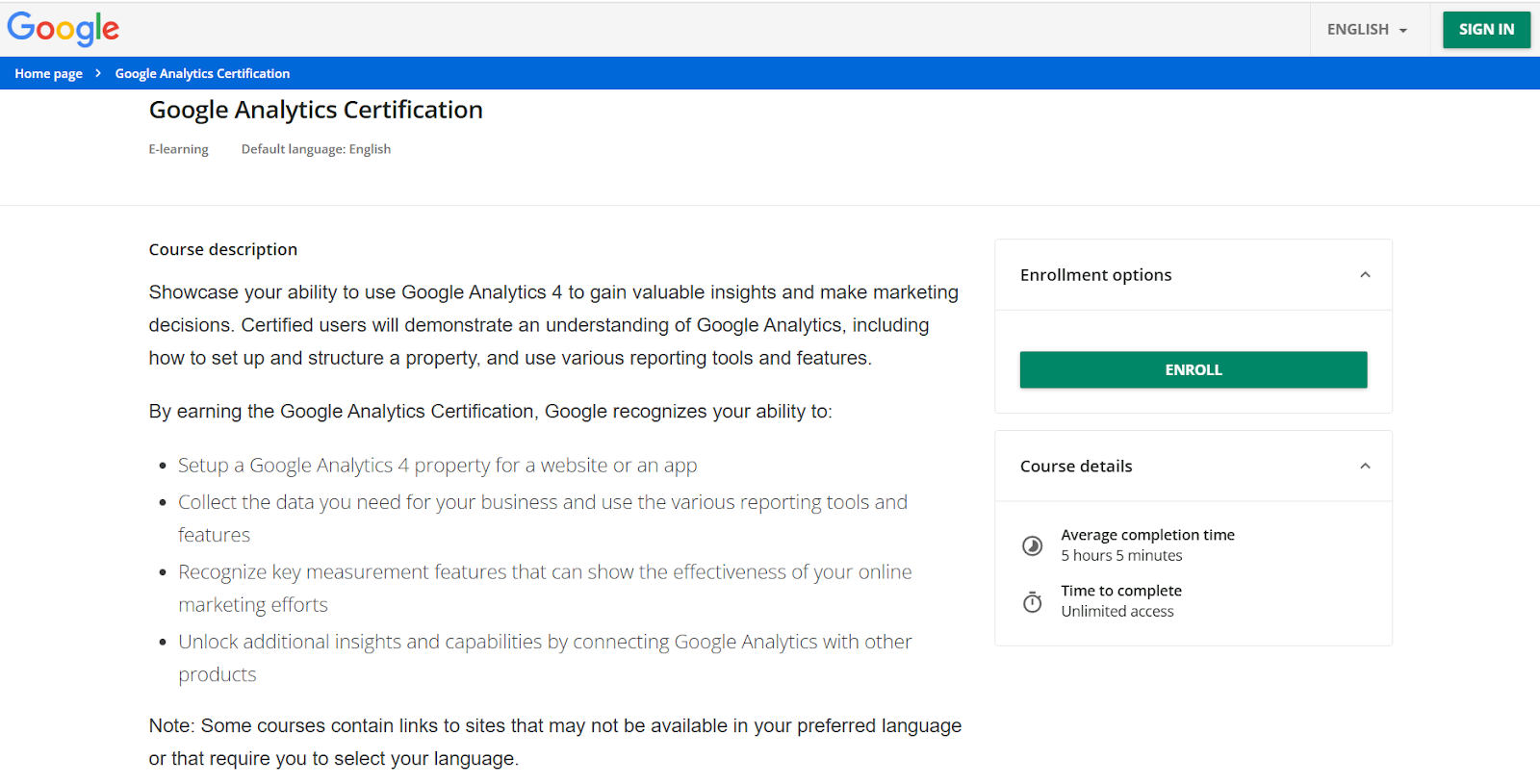This screenshot has height=784, width=1540.
Task: Click the Average completion time label
Action: (x=1147, y=535)
